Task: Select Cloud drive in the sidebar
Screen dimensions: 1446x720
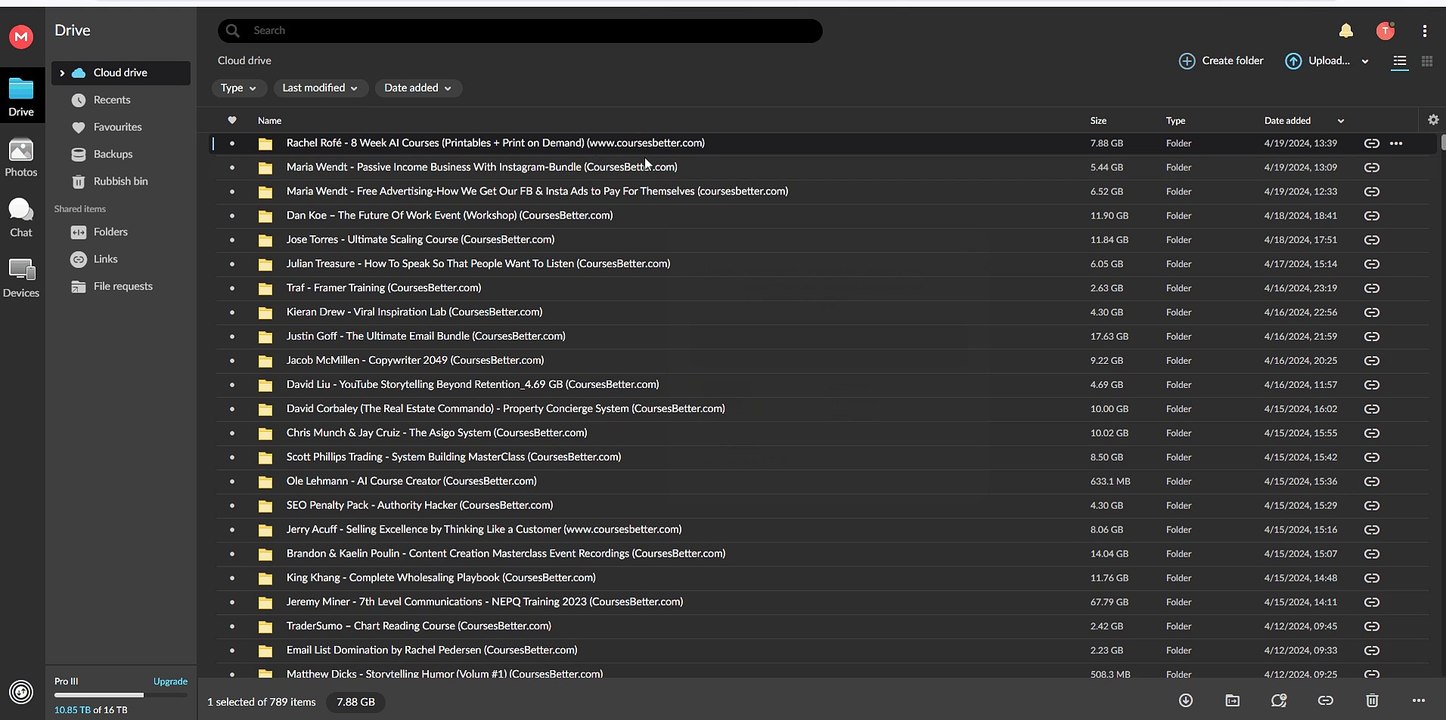Action: click(x=120, y=73)
